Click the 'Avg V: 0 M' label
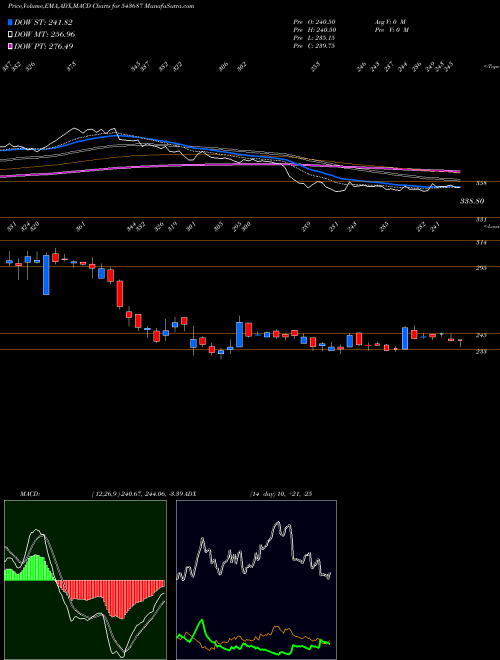The height and width of the screenshot is (660, 500). point(389,22)
